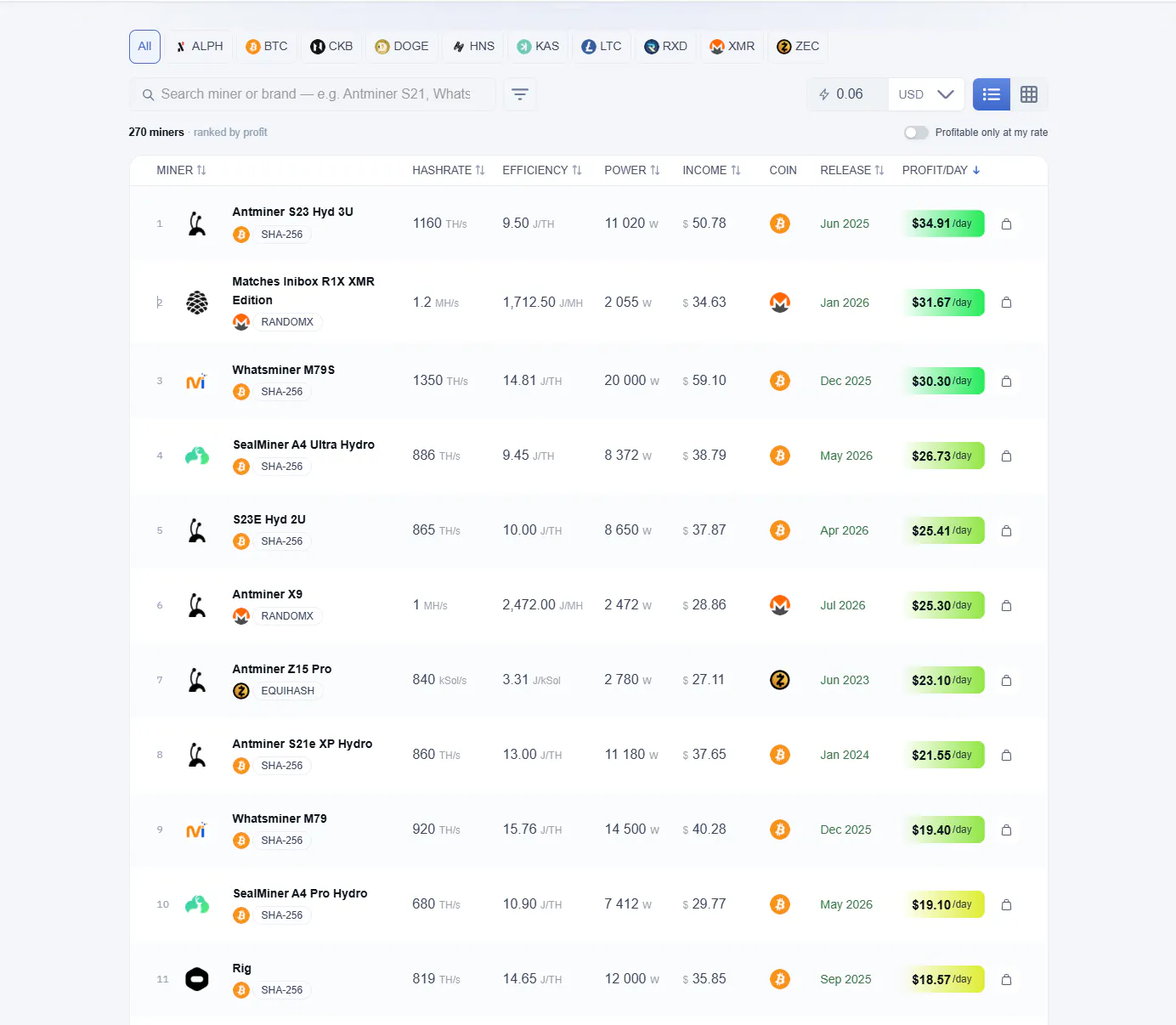Filter miners by ALPH coin

[200, 47]
